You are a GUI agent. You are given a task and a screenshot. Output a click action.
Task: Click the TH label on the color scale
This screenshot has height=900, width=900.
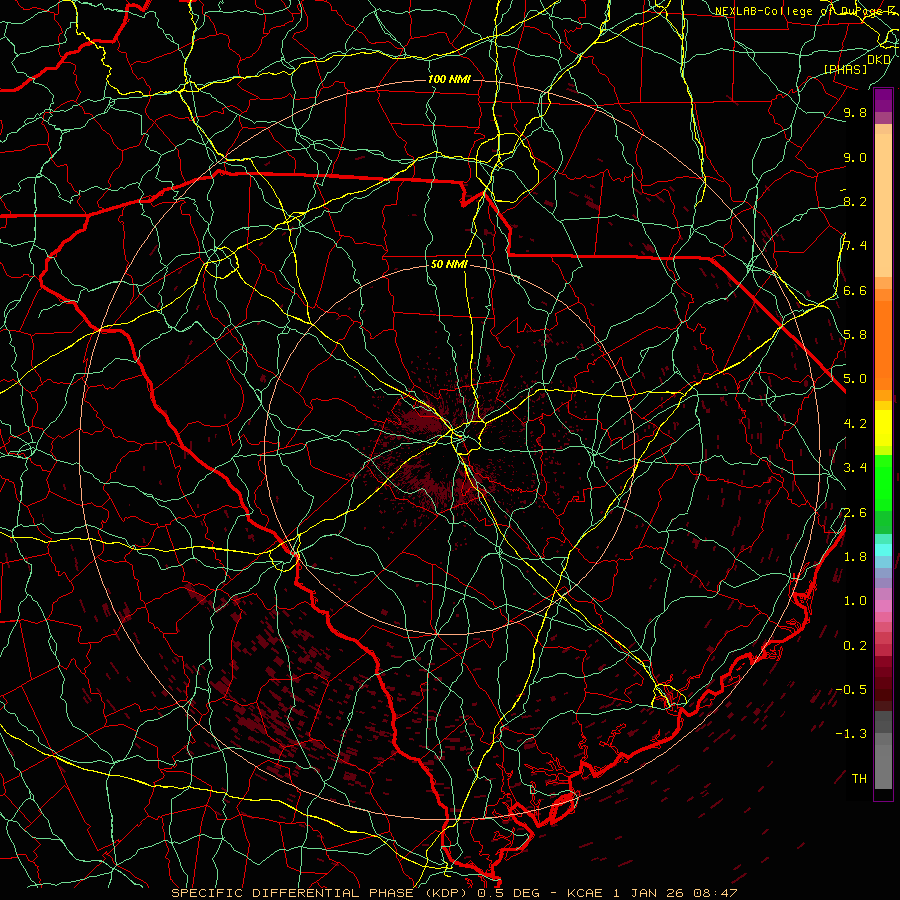click(859, 779)
